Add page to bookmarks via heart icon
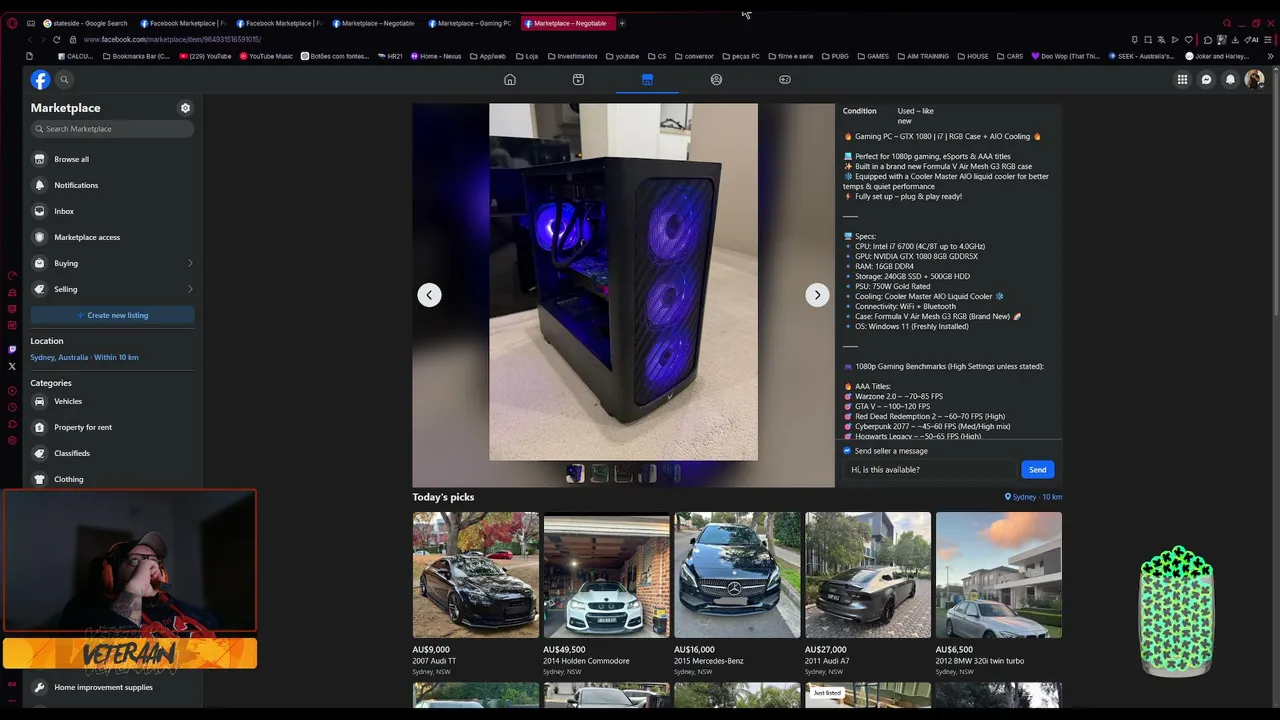Image resolution: width=1280 pixels, height=720 pixels. click(x=1190, y=40)
